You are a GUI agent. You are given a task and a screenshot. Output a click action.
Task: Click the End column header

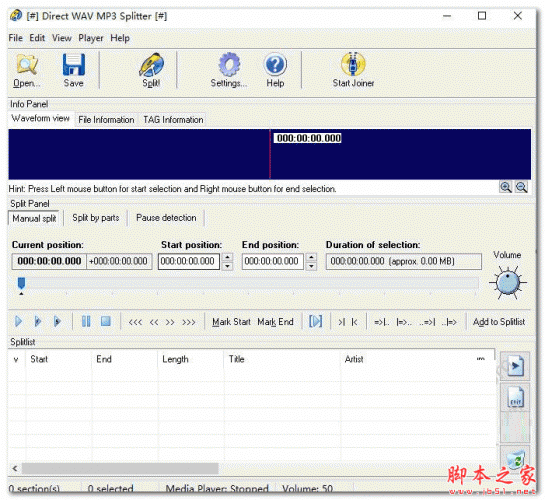tap(125, 359)
